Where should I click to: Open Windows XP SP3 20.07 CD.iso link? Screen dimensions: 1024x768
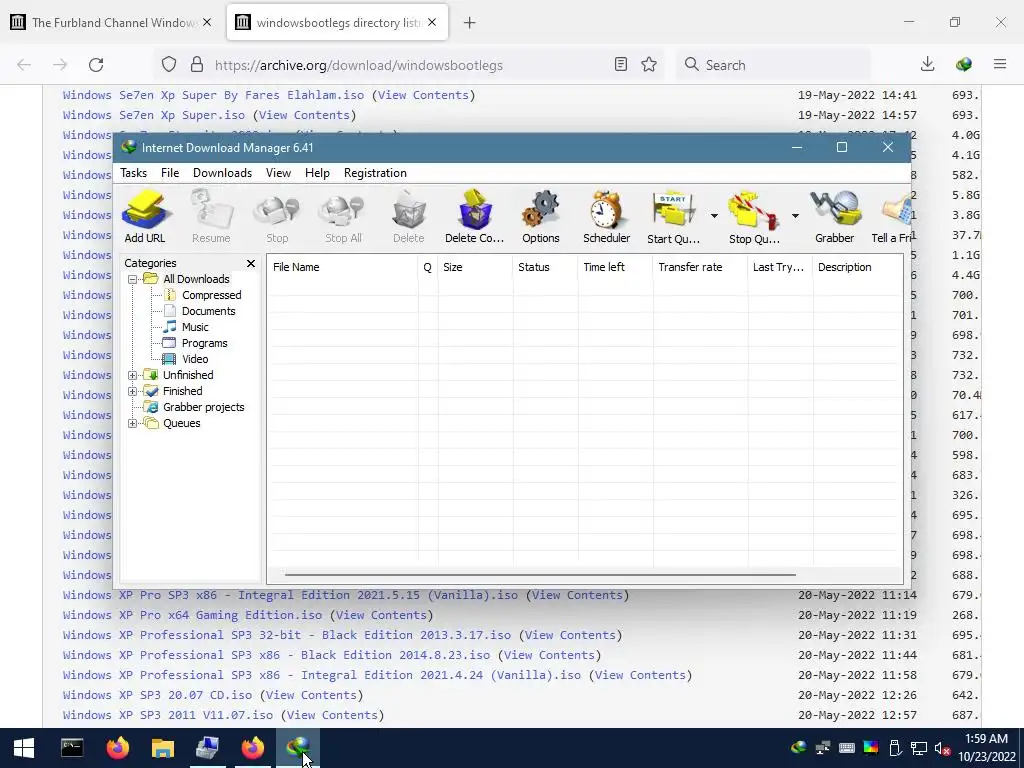click(x=157, y=695)
